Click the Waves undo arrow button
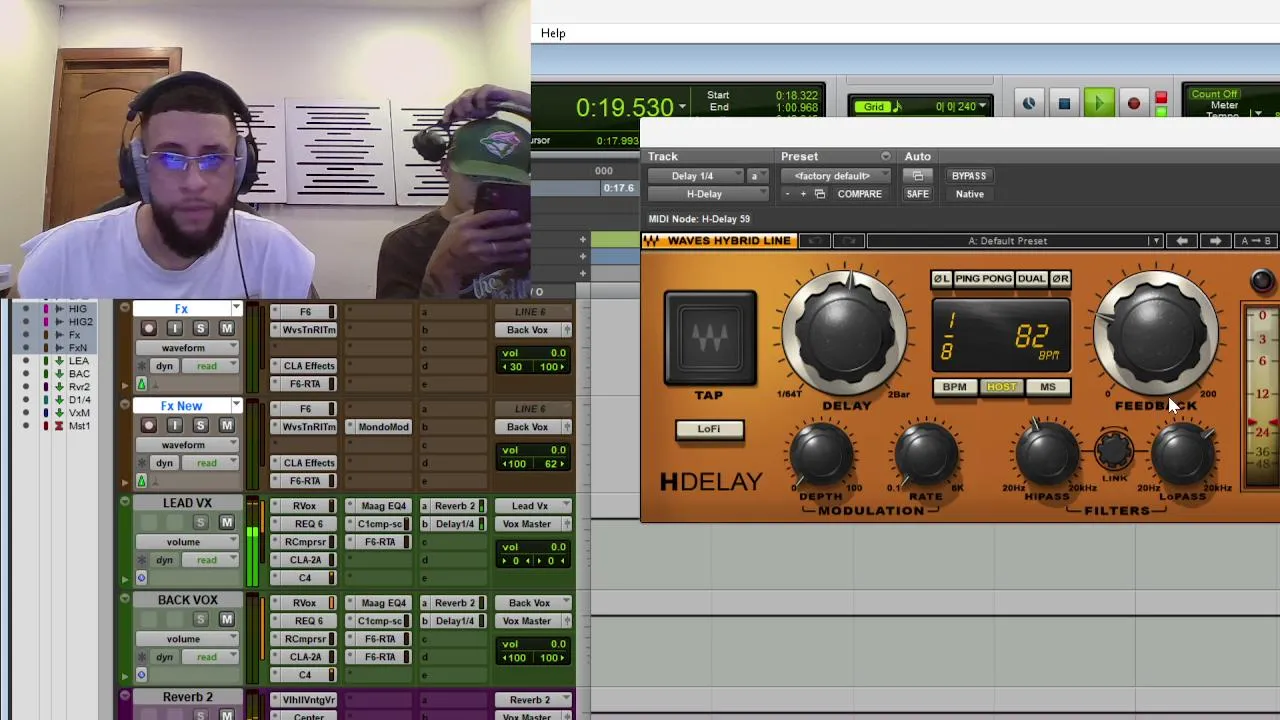The image size is (1280, 720). [x=815, y=241]
